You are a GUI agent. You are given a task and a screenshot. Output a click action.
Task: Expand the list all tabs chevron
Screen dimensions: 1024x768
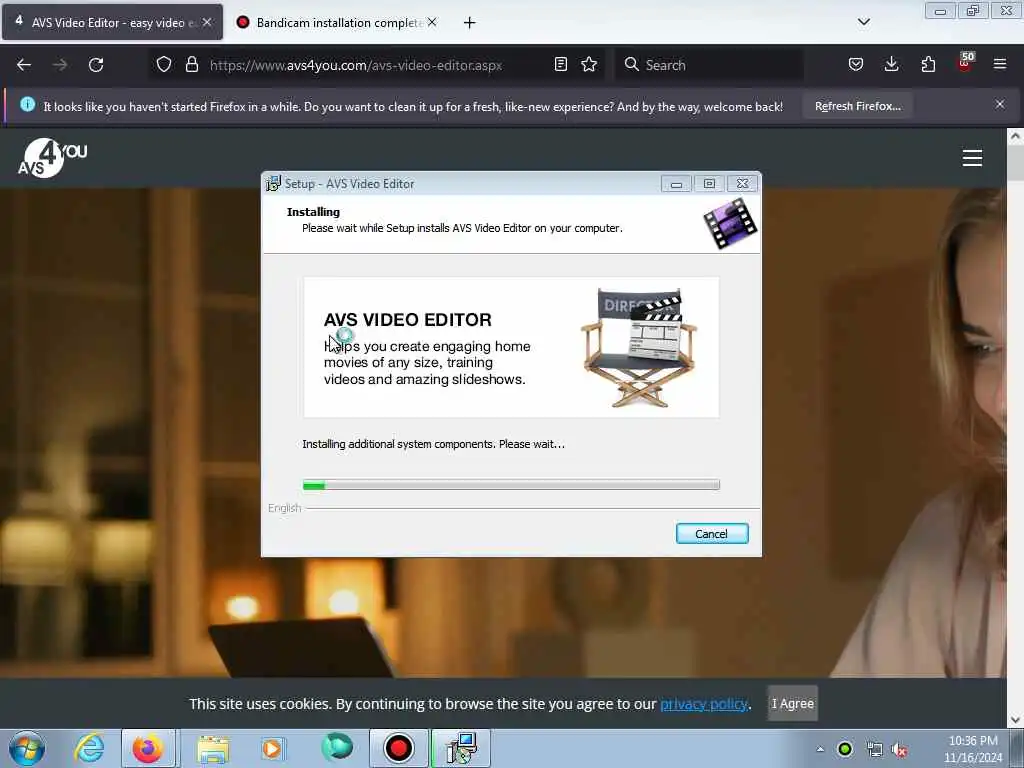click(863, 22)
